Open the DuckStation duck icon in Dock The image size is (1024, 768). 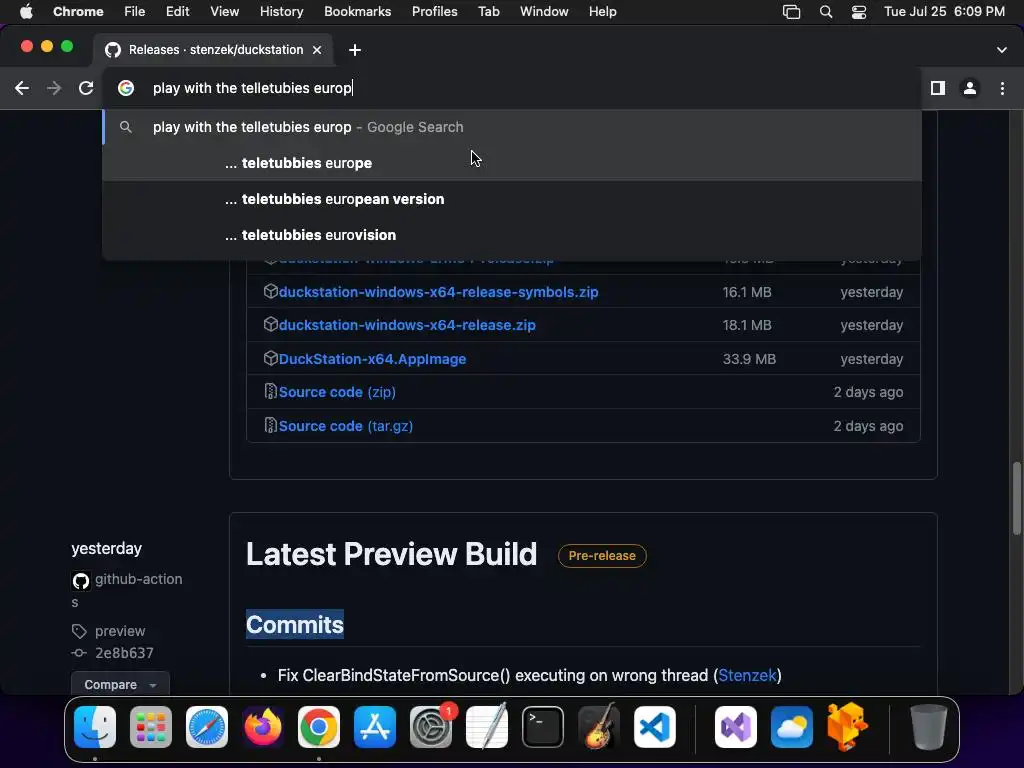pyautogui.click(x=847, y=727)
